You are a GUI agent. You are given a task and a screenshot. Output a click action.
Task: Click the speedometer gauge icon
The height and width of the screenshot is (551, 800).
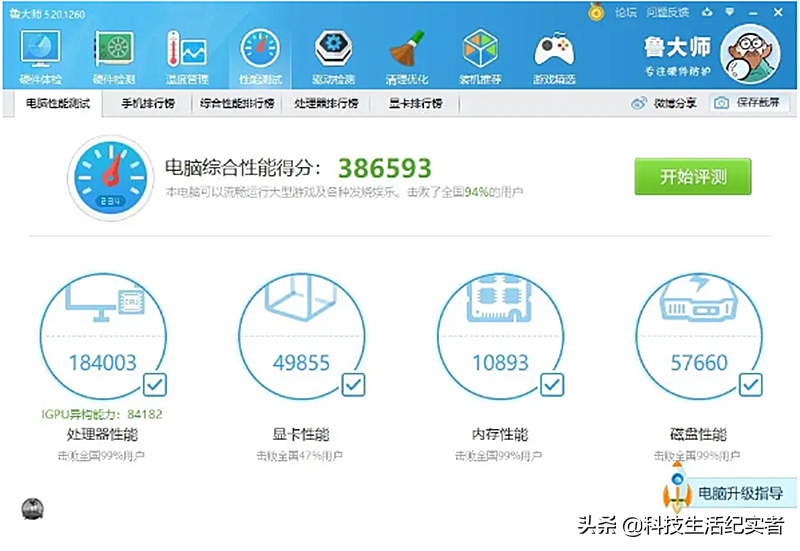[111, 178]
